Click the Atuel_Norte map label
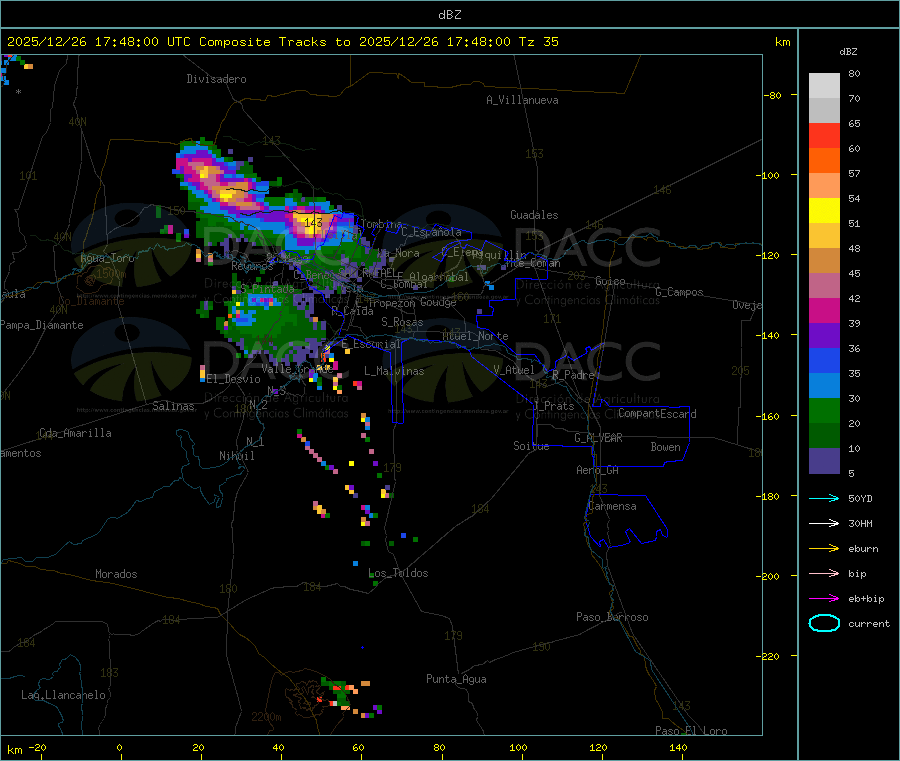This screenshot has height=761, width=900. tap(475, 336)
